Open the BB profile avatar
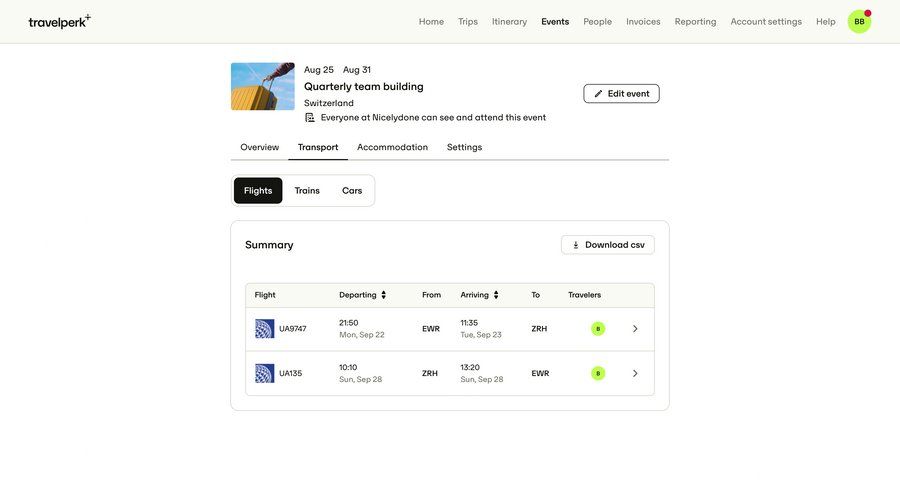900x484 pixels. 859,22
